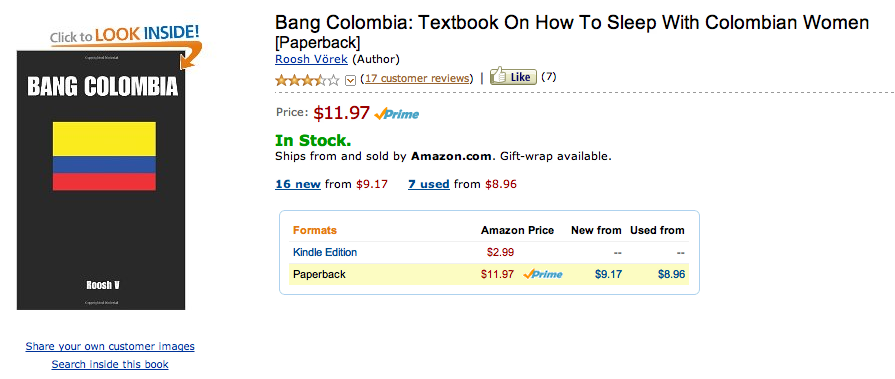Click the $11.97 Paperback Amazon price in table
895x379 pixels.
tap(497, 275)
